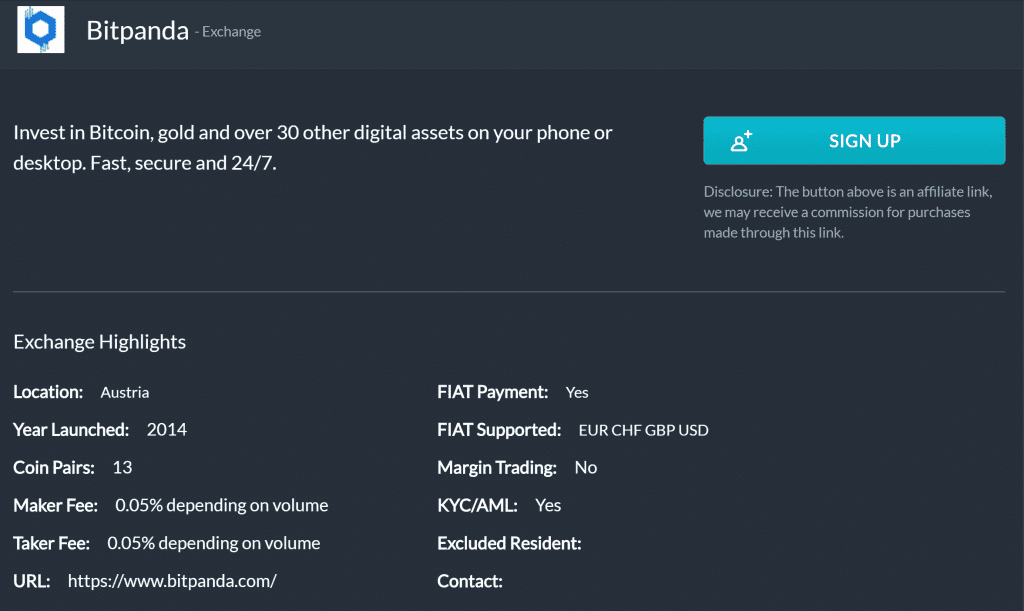Image resolution: width=1024 pixels, height=611 pixels.
Task: Click the Margin Trading No value
Action: pos(585,468)
